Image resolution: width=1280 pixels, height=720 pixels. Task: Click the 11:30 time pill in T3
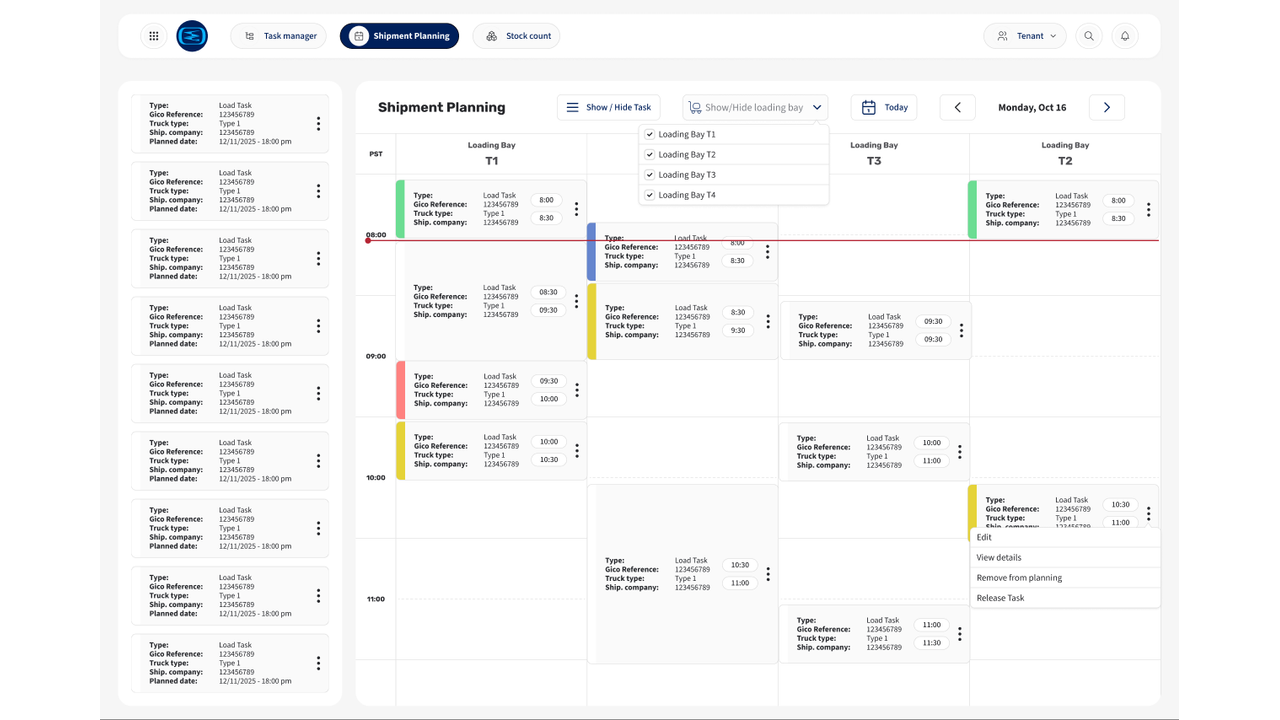tap(931, 643)
